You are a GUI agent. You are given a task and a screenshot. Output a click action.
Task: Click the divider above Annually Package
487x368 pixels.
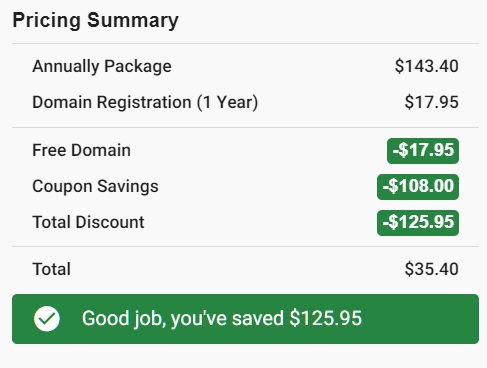(245, 43)
